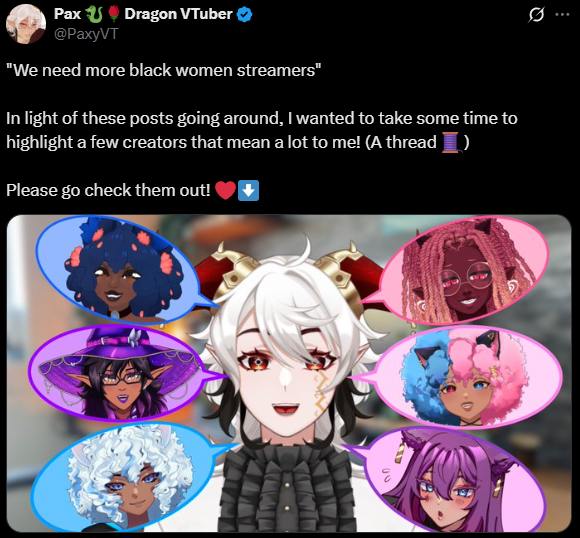The width and height of the screenshot is (580, 538).
Task: Click the purple thread spool emoji
Action: pyautogui.click(x=451, y=142)
